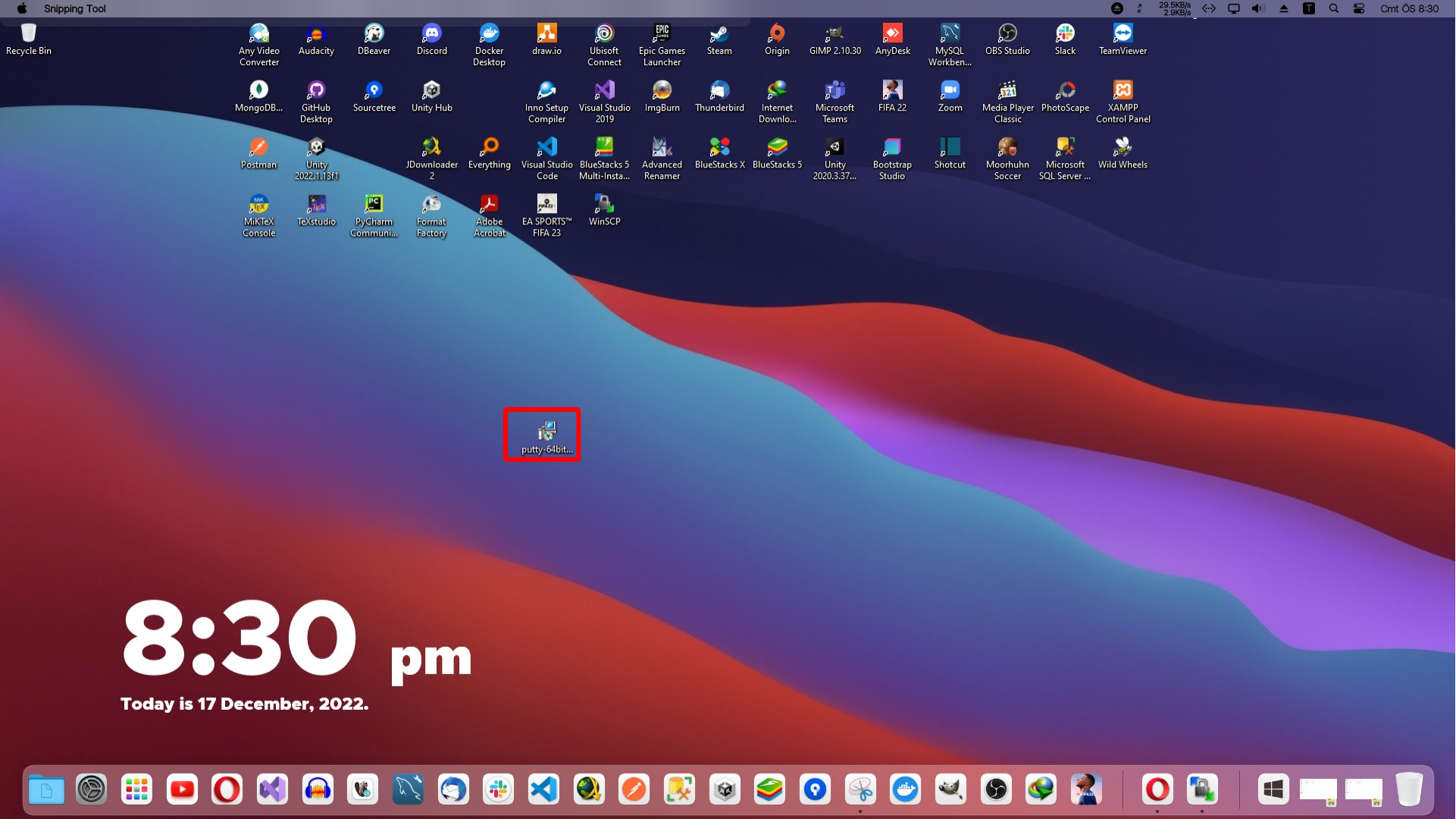1456x819 pixels.
Task: Select EA SPORTS FIFA 23 shortcut
Action: click(546, 216)
